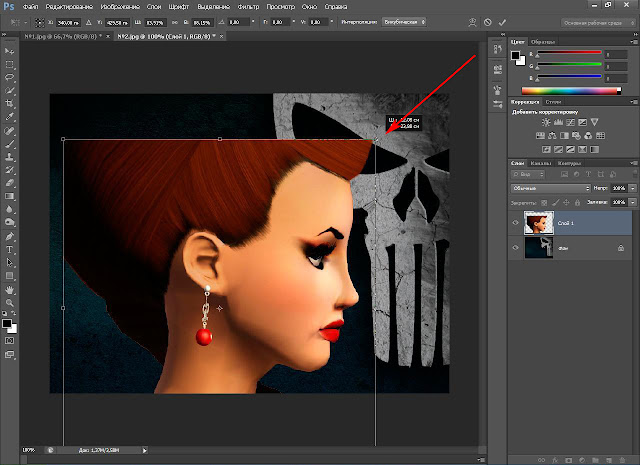
Task: Select the Eyedropper tool
Action: tap(9, 117)
